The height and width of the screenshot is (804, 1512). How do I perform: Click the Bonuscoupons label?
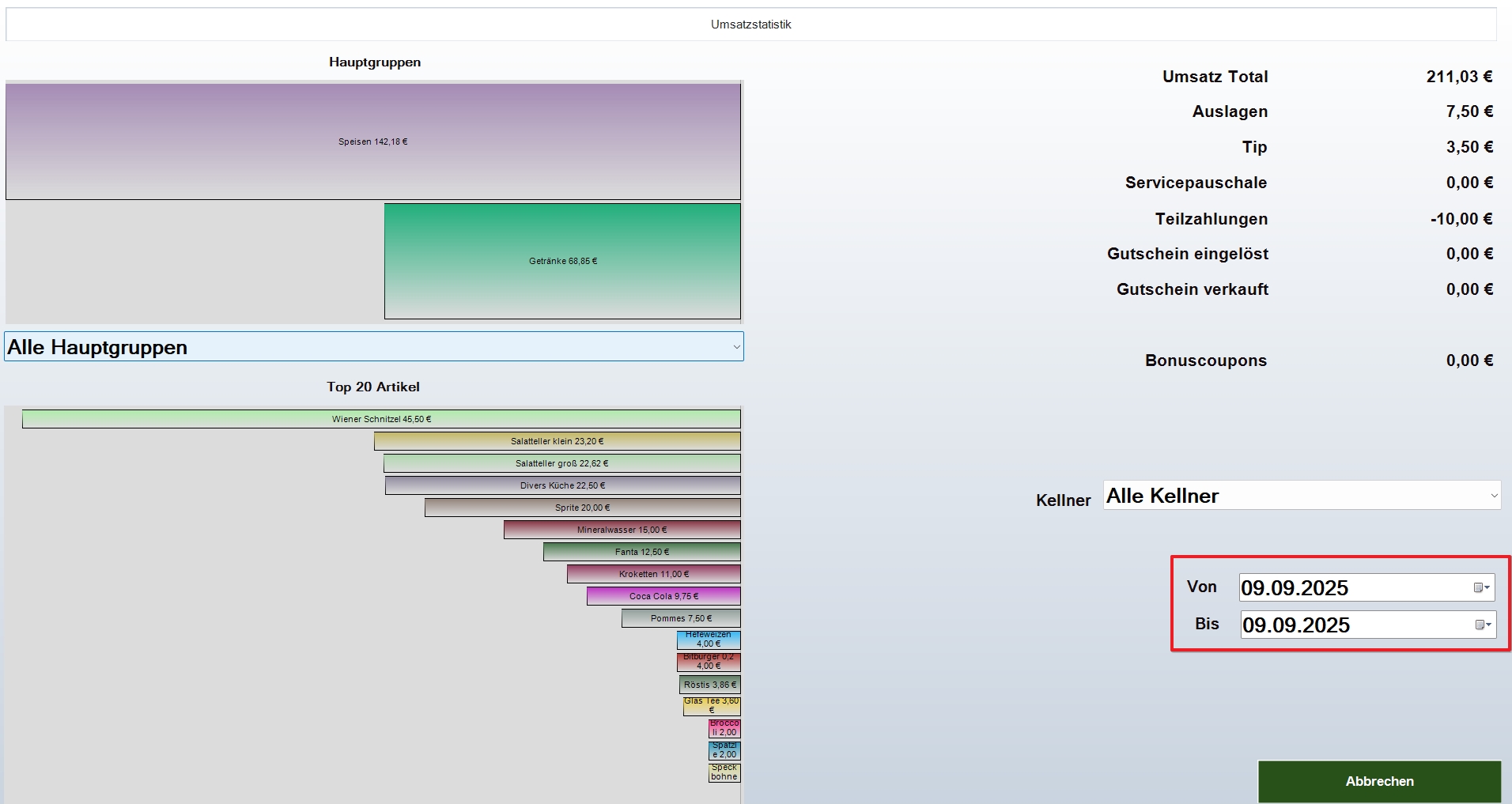[x=1205, y=360]
